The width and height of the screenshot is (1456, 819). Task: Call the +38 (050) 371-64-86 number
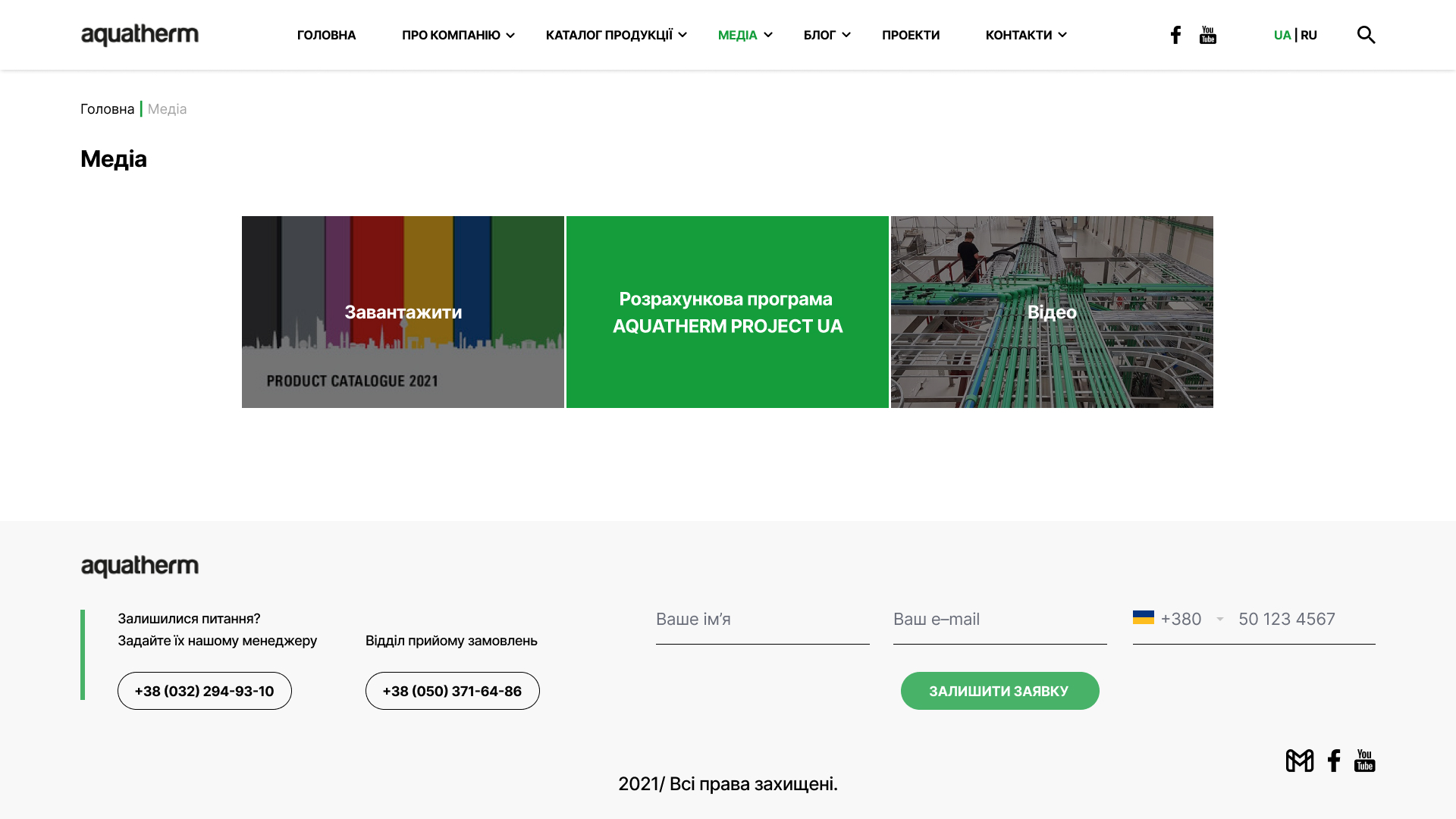[x=453, y=691]
